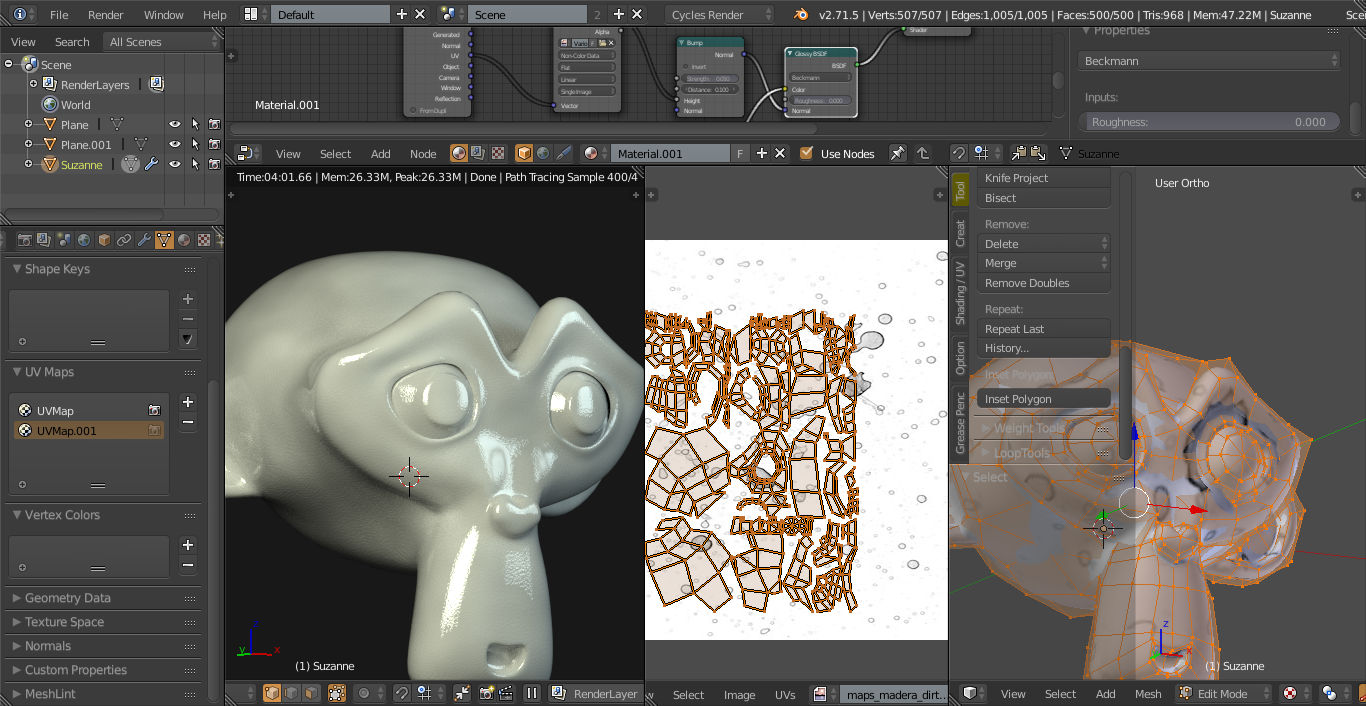1366x706 pixels.
Task: Select UVMap.001 in the UV Maps list
Action: coord(89,431)
